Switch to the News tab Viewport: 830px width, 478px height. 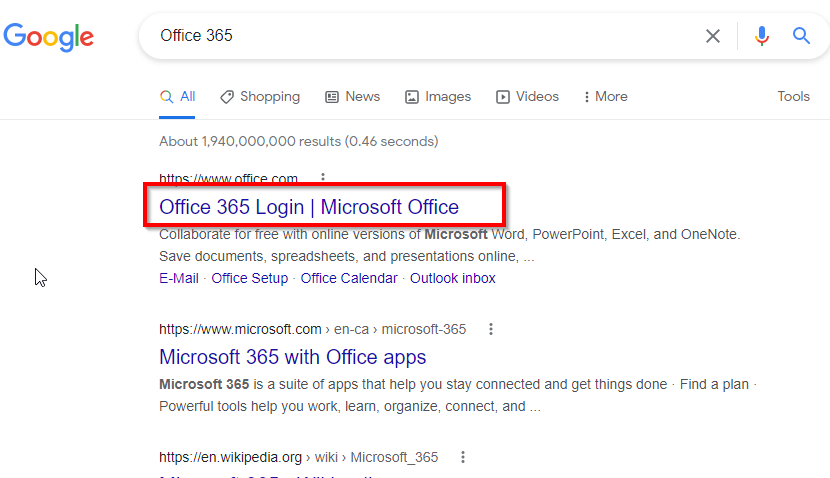(353, 97)
